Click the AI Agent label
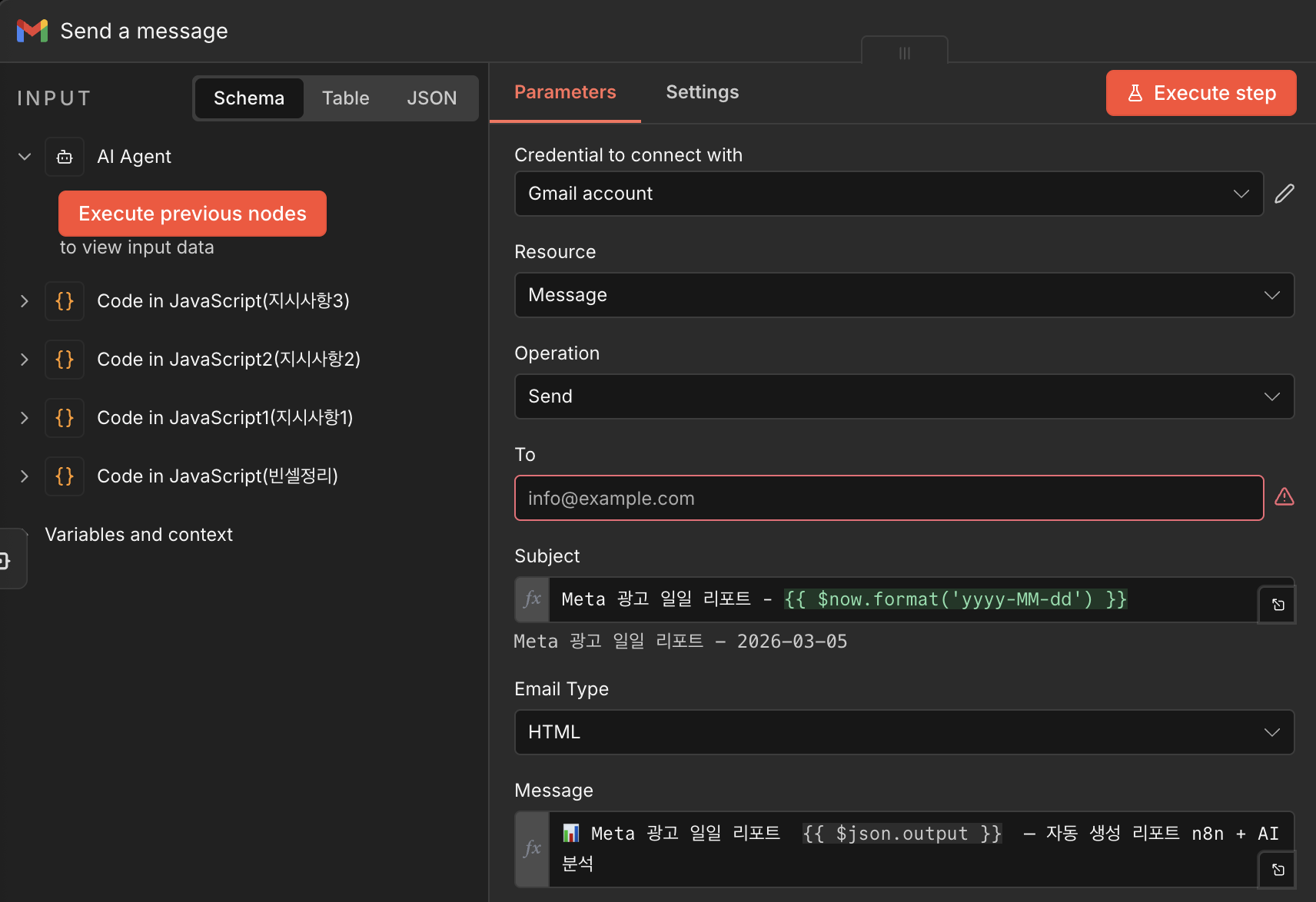This screenshot has width=1316, height=902. (135, 157)
